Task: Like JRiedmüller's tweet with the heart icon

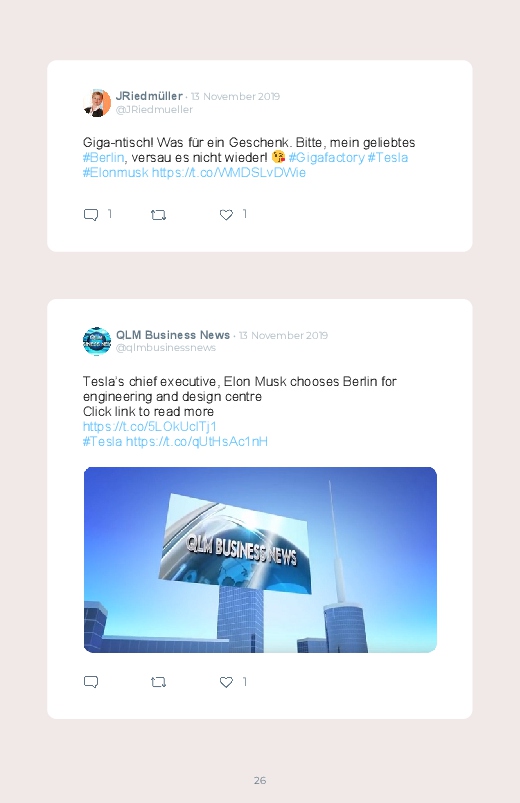Action: (226, 215)
